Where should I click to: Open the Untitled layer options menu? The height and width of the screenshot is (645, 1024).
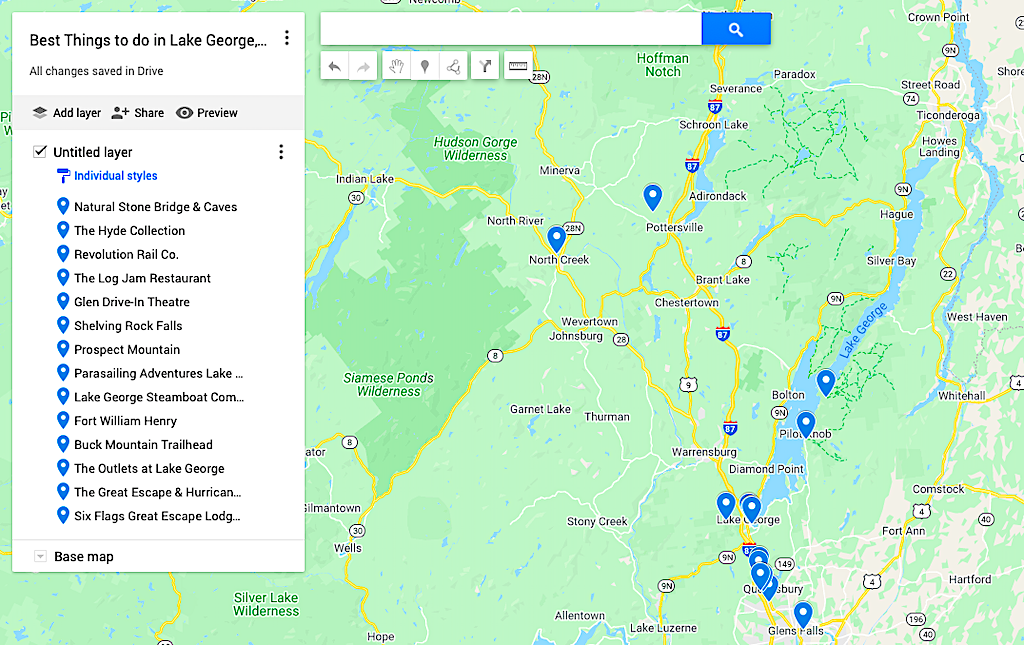click(281, 152)
